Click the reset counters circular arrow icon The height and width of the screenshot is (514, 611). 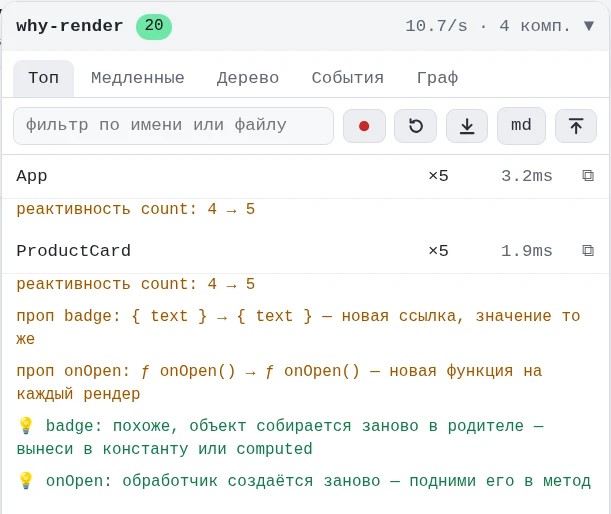click(415, 126)
